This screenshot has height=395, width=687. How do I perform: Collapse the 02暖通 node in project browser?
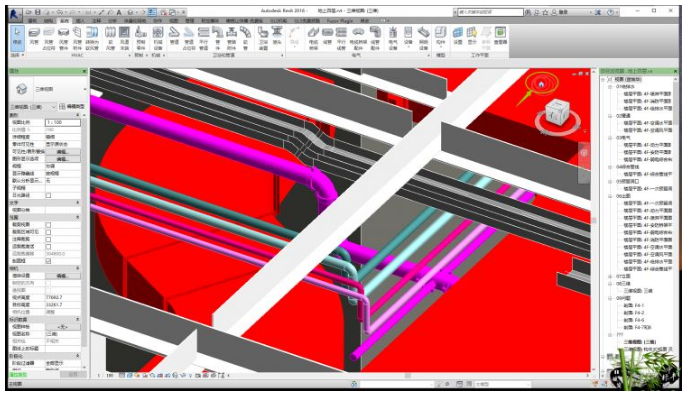(x=609, y=116)
